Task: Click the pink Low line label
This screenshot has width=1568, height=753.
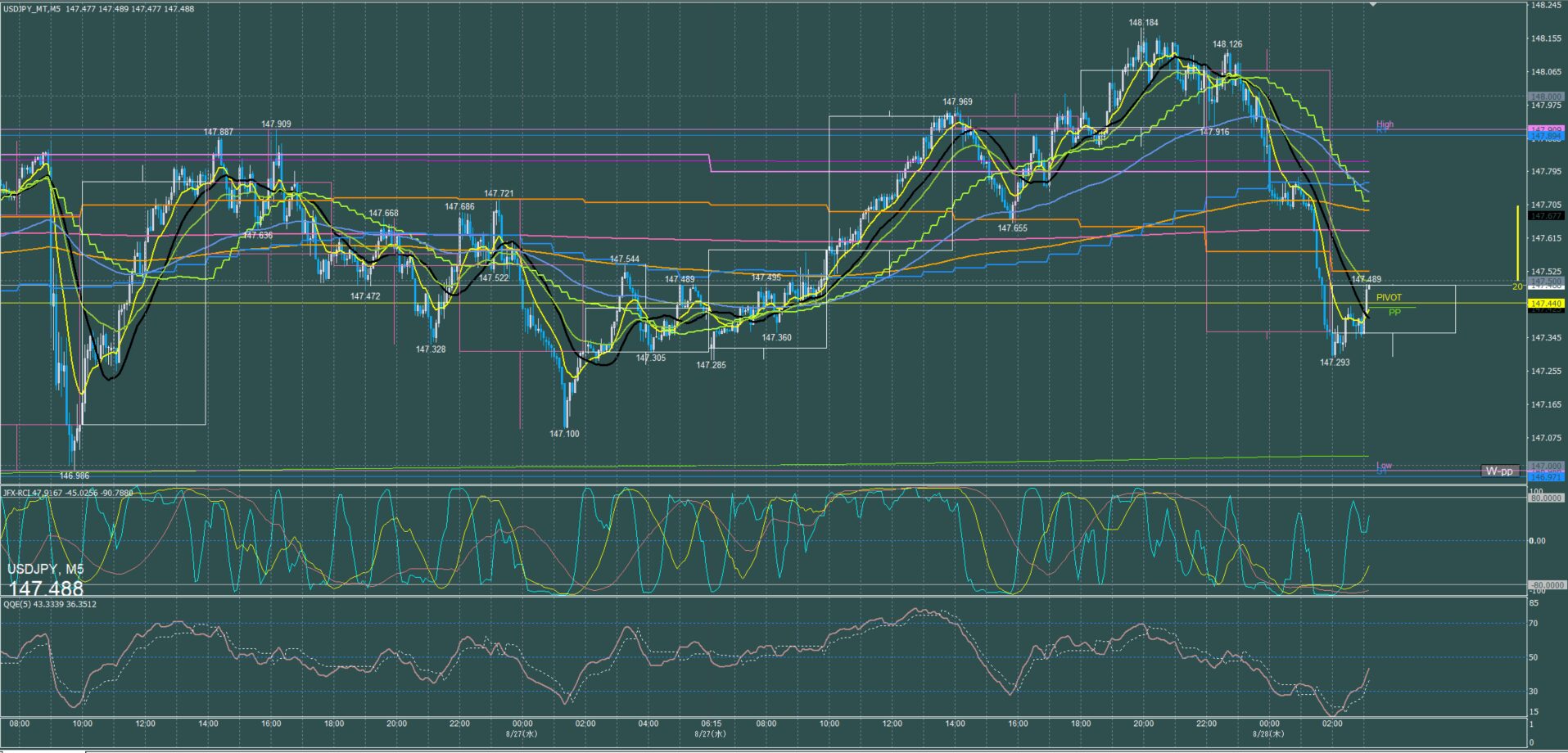Action: click(x=1384, y=465)
